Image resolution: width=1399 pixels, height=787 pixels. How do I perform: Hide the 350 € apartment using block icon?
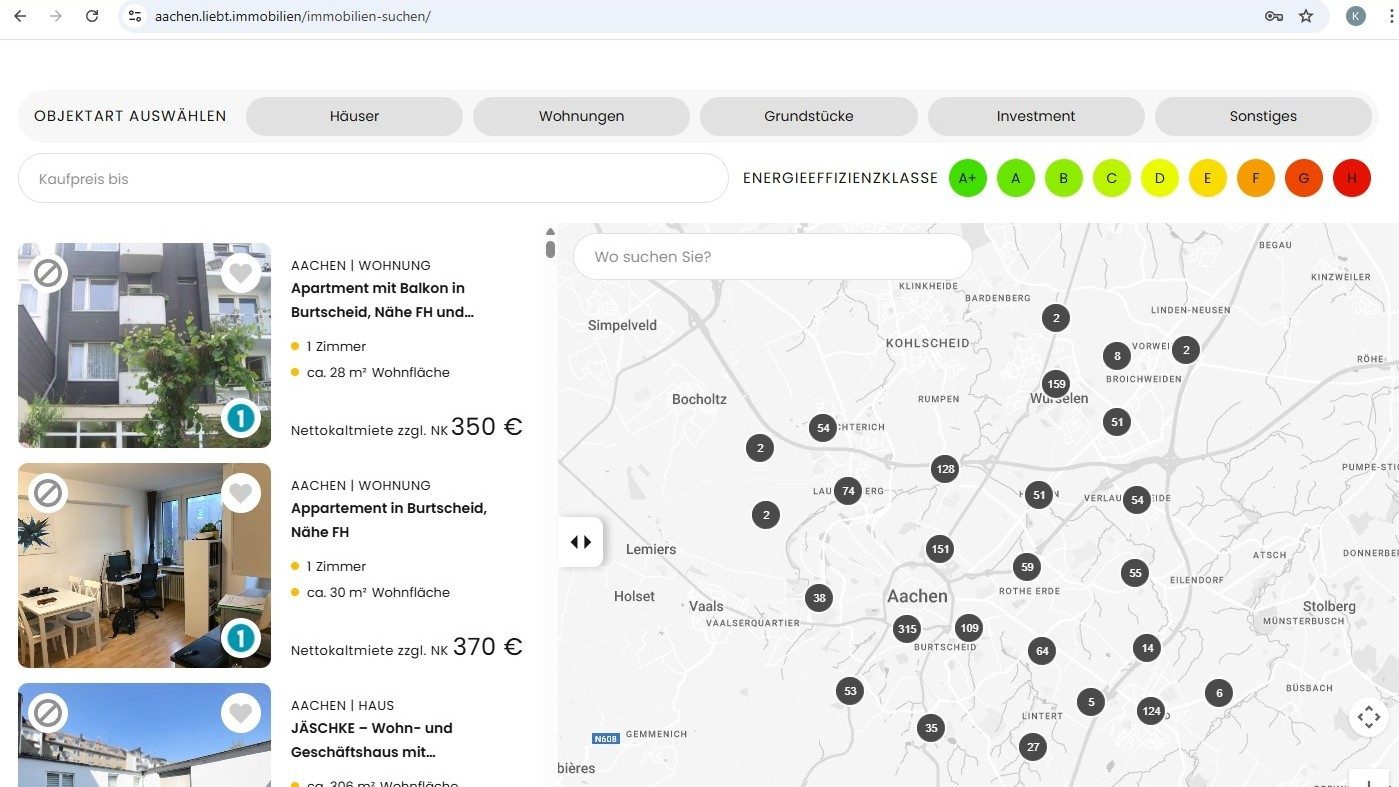[x=48, y=272]
